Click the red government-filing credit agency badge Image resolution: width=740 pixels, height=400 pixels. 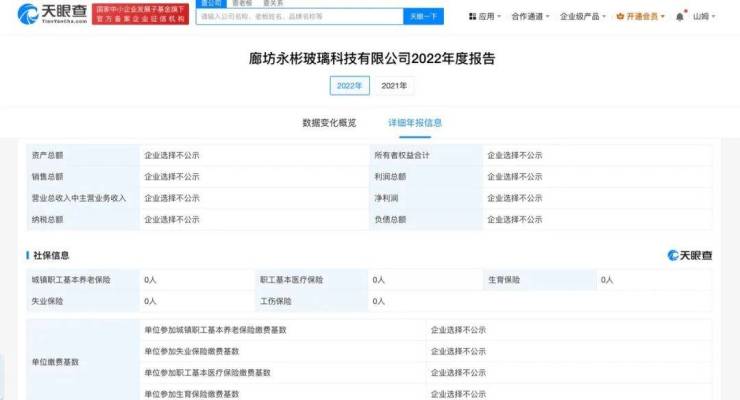(140, 13)
